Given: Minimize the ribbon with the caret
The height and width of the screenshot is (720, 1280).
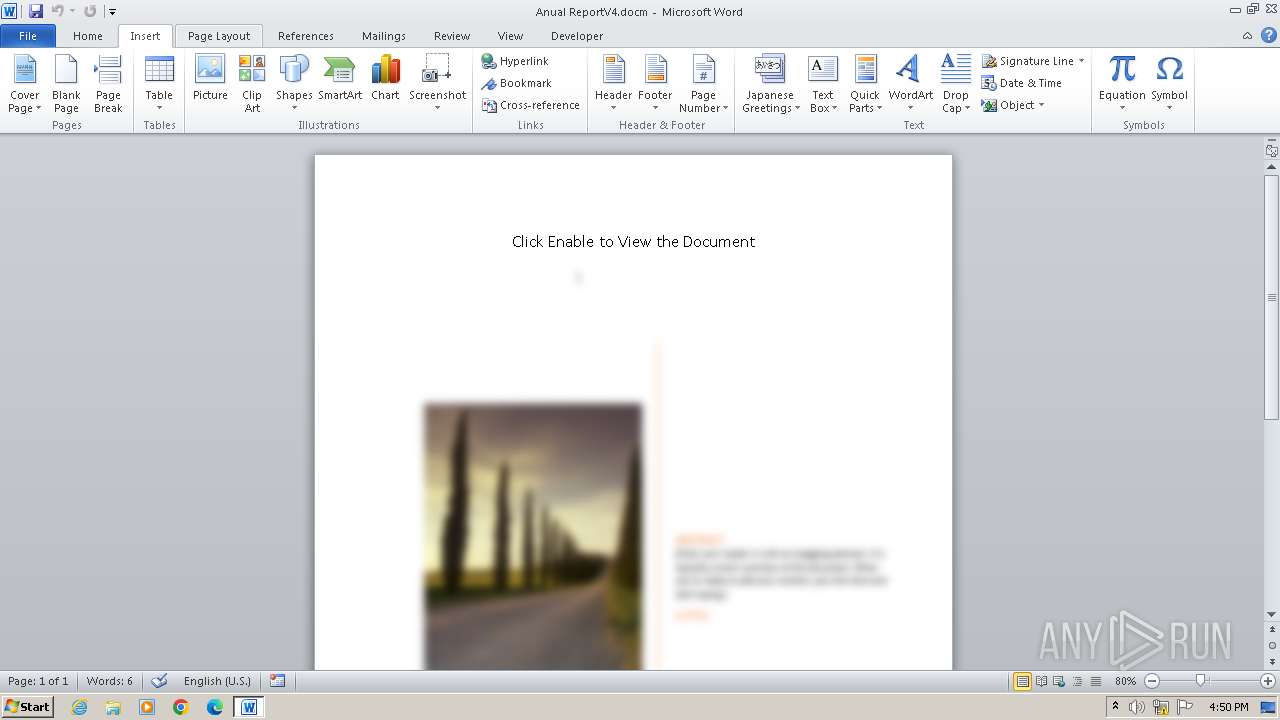Looking at the screenshot, I should (x=1247, y=36).
